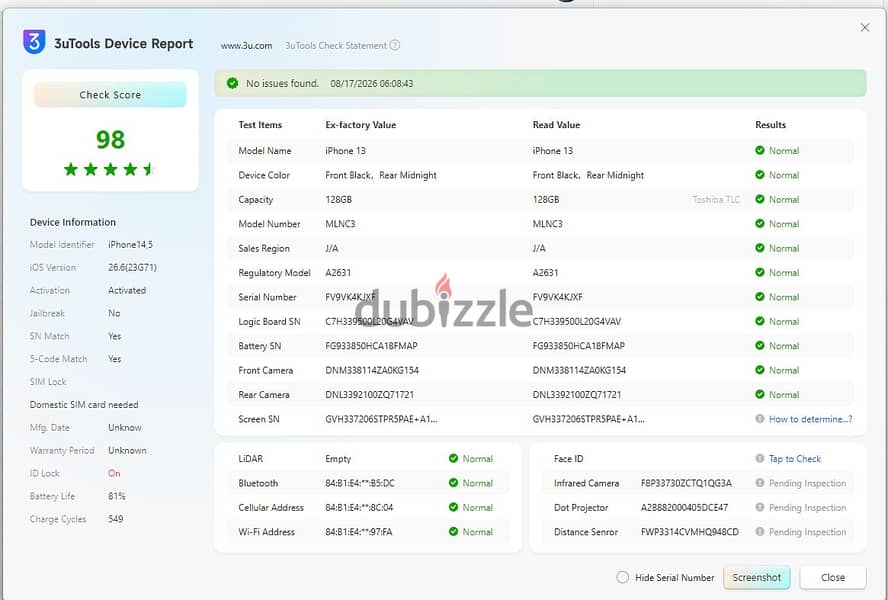
Task: Click the Cellular Address Normal status icon
Action: pyautogui.click(x=453, y=507)
